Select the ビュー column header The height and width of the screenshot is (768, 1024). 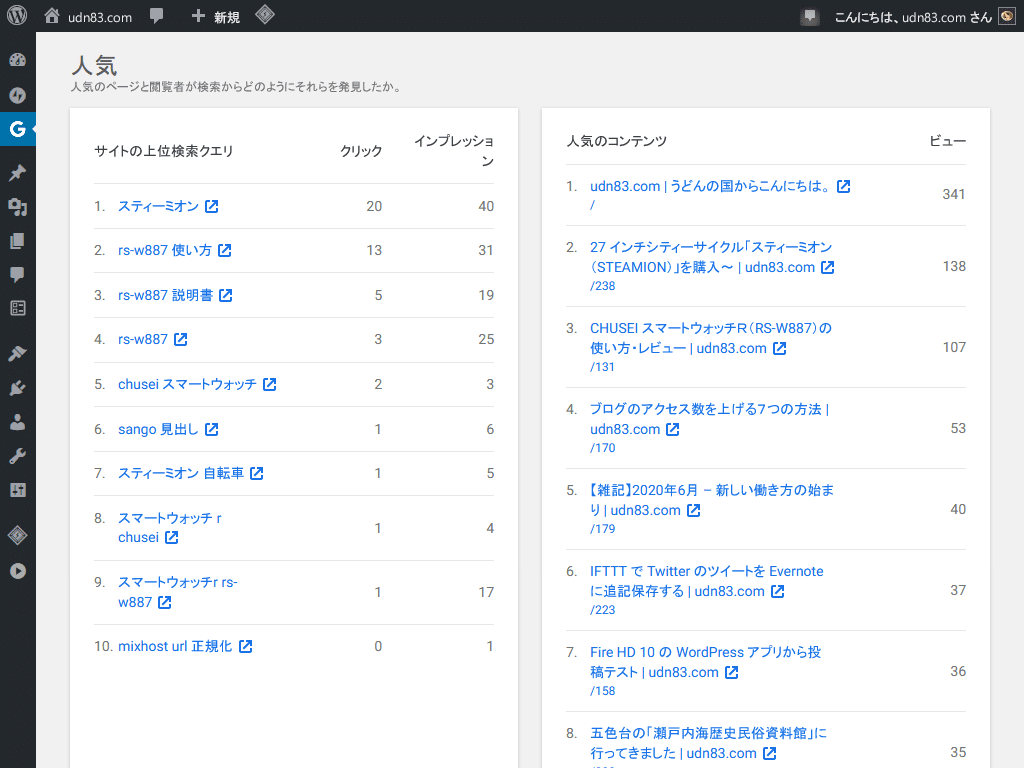click(x=947, y=141)
